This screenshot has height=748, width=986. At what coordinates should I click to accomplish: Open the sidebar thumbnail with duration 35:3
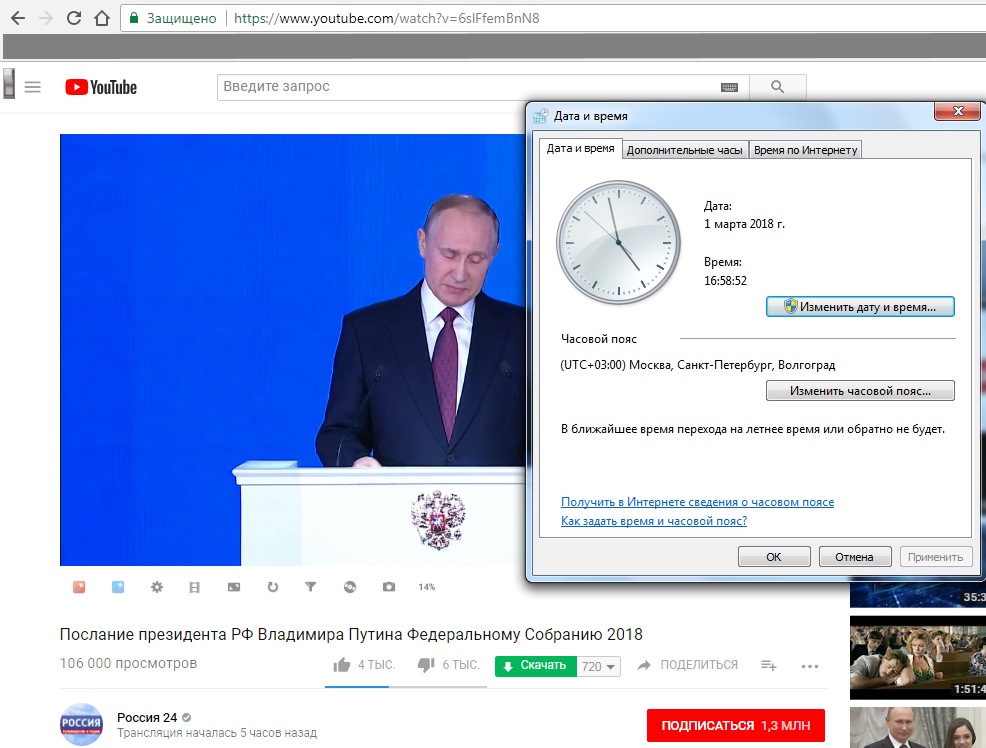(x=917, y=595)
